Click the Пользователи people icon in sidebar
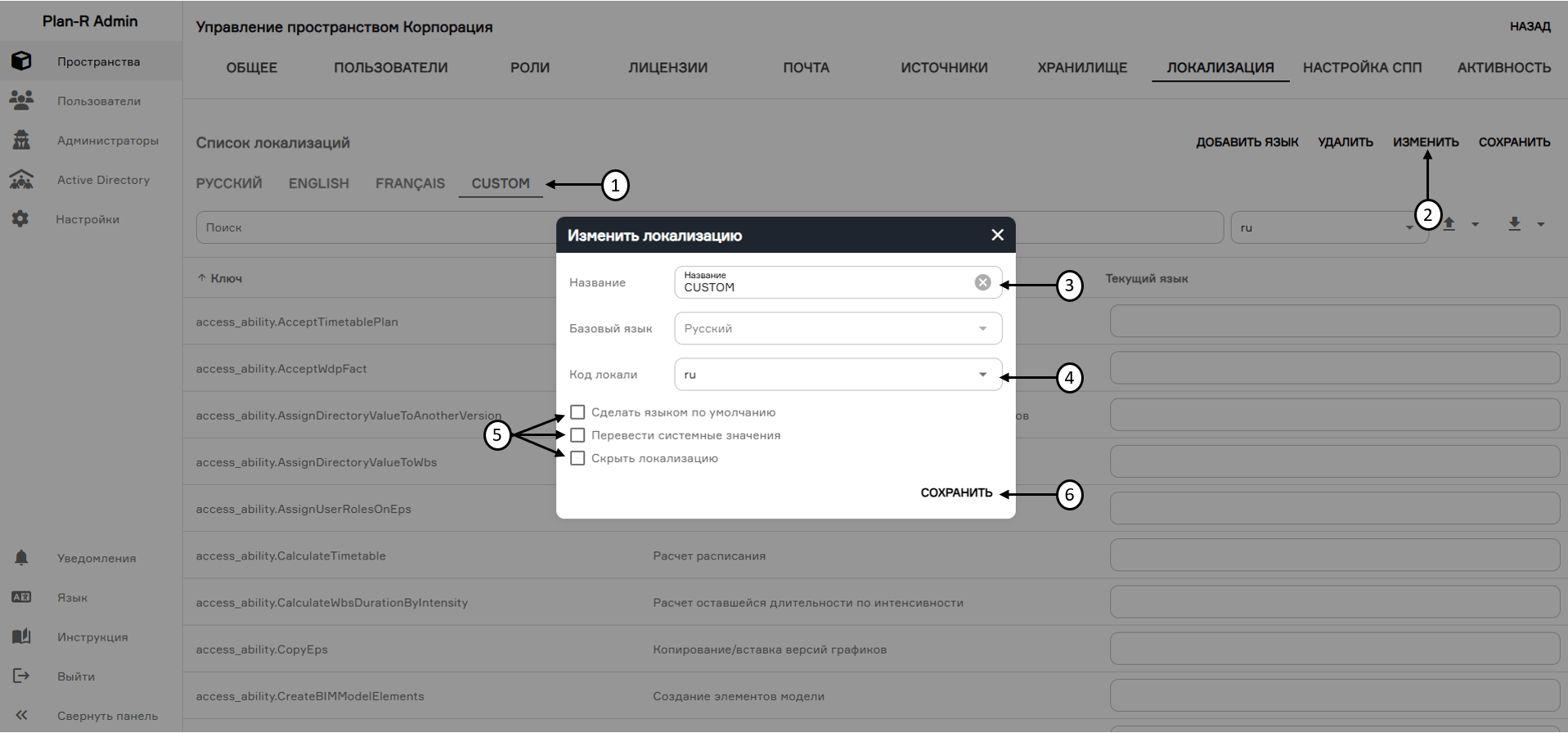1568x733 pixels. pos(21,101)
